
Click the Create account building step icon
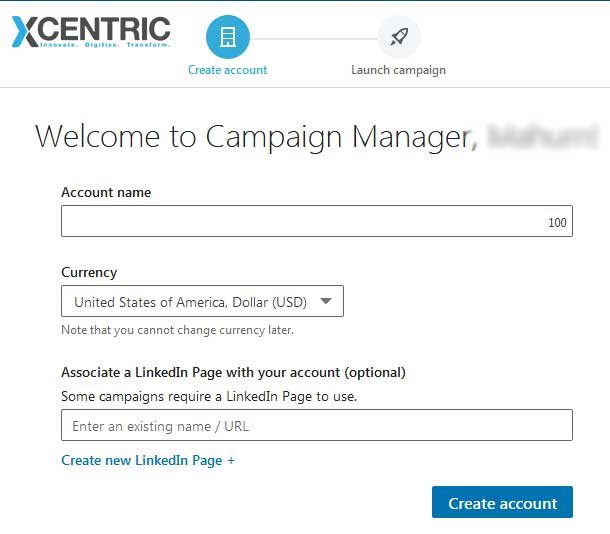pyautogui.click(x=228, y=37)
